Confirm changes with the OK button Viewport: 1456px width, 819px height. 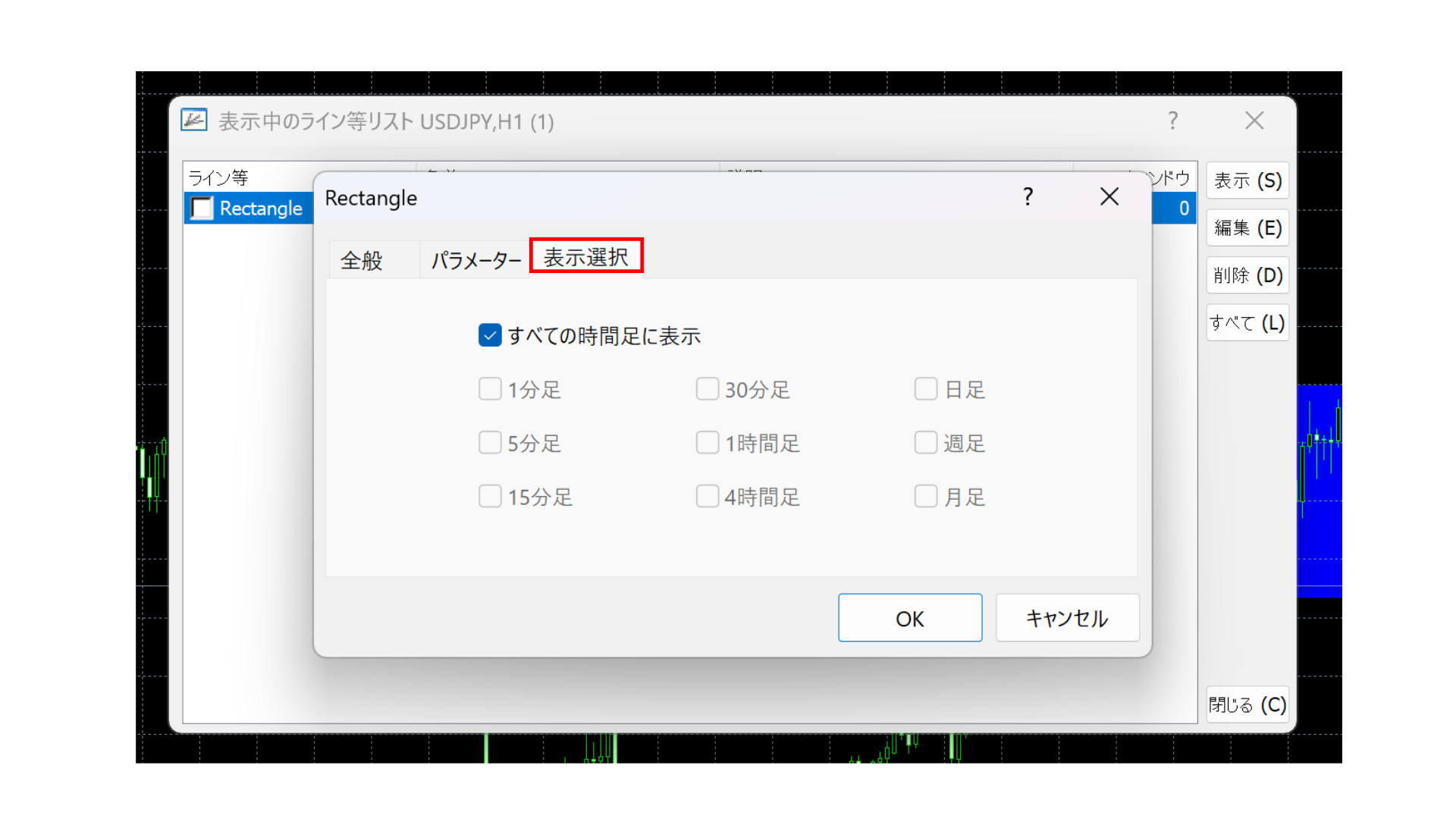(909, 617)
